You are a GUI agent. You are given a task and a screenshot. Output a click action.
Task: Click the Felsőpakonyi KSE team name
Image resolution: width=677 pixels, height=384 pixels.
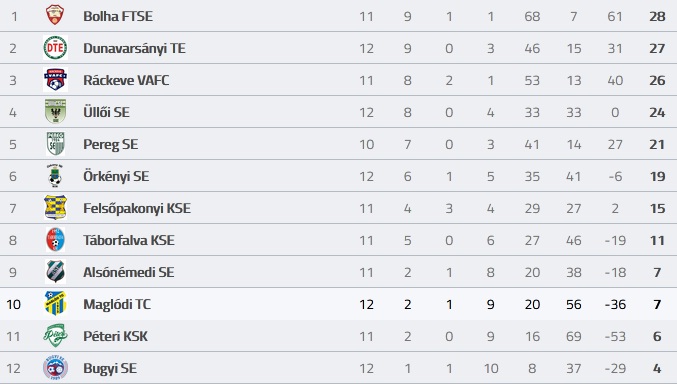pyautogui.click(x=137, y=208)
